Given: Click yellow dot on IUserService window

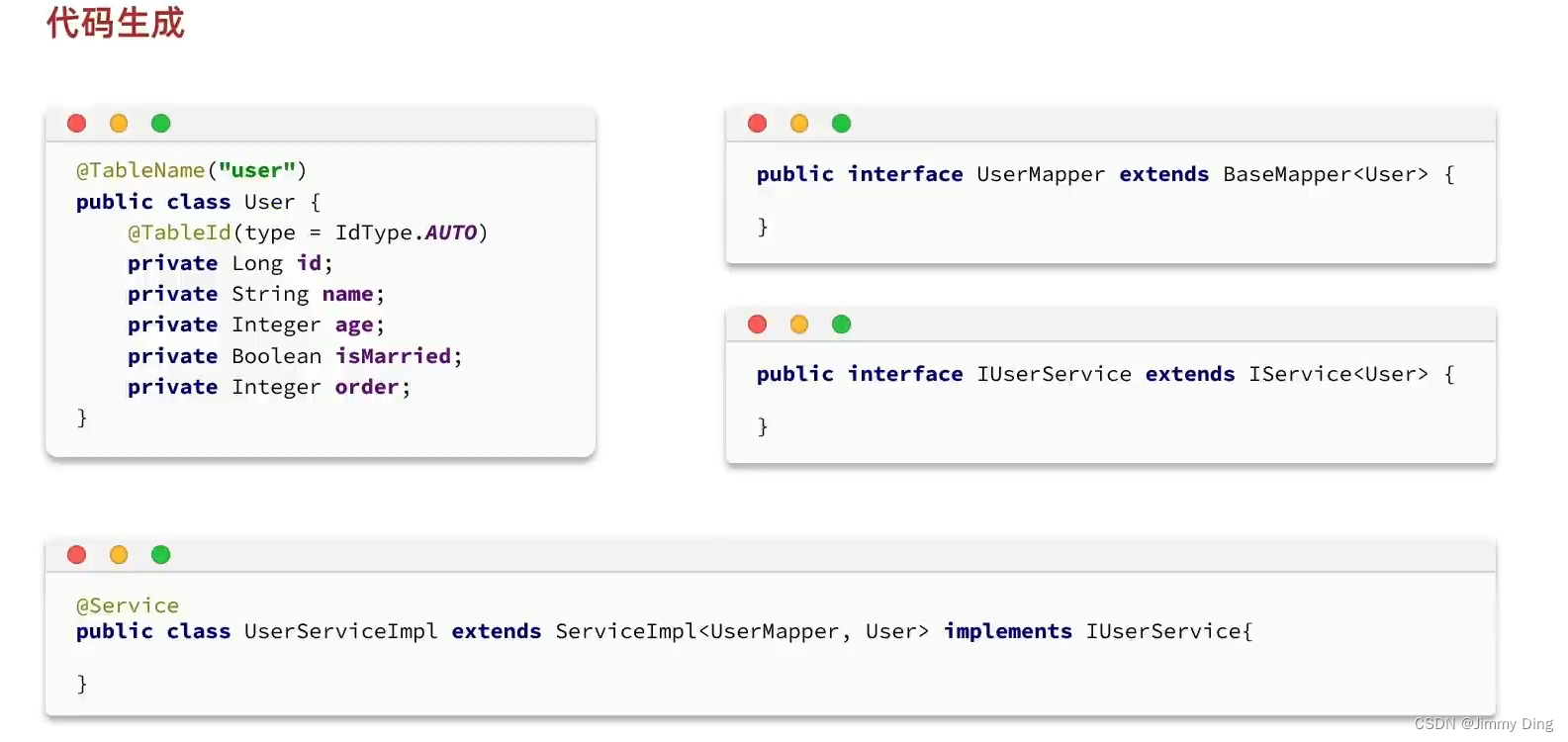Looking at the screenshot, I should tap(799, 324).
